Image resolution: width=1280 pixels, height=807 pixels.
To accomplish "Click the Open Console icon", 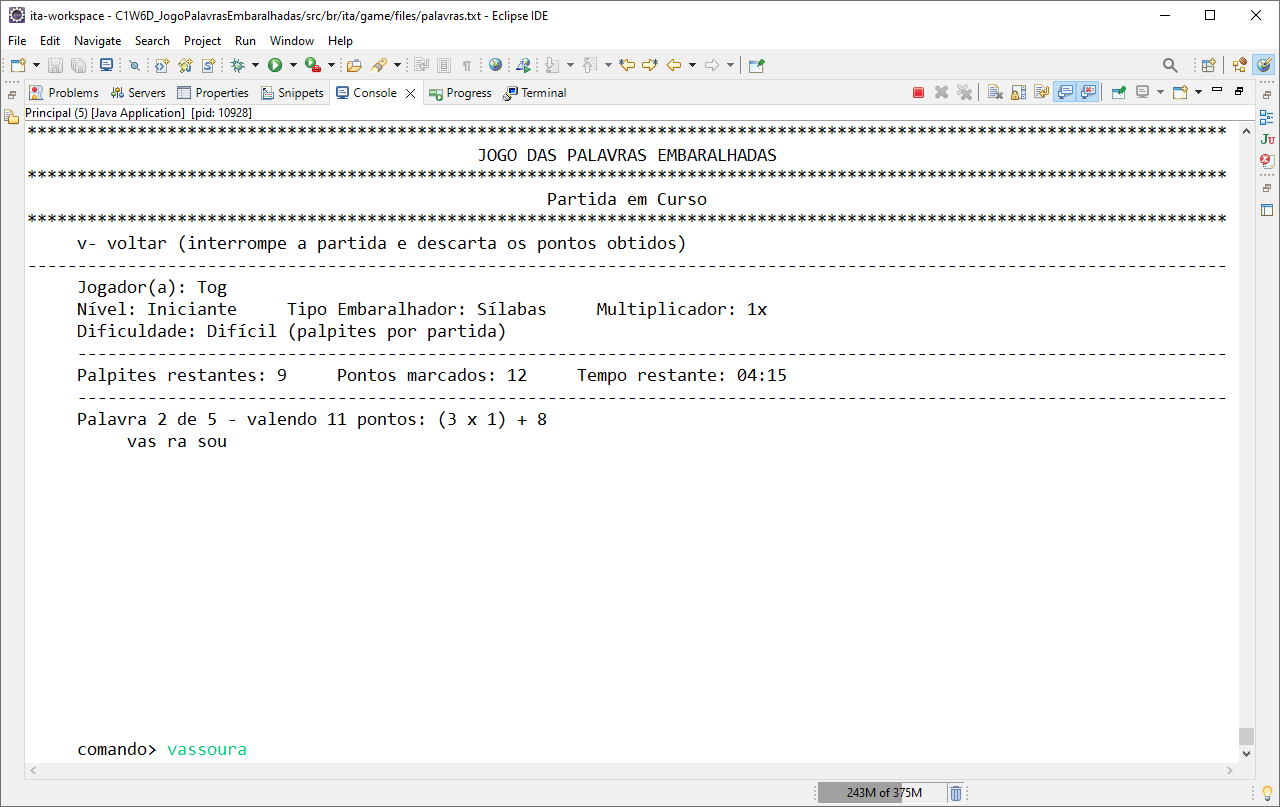I will click(x=1180, y=92).
